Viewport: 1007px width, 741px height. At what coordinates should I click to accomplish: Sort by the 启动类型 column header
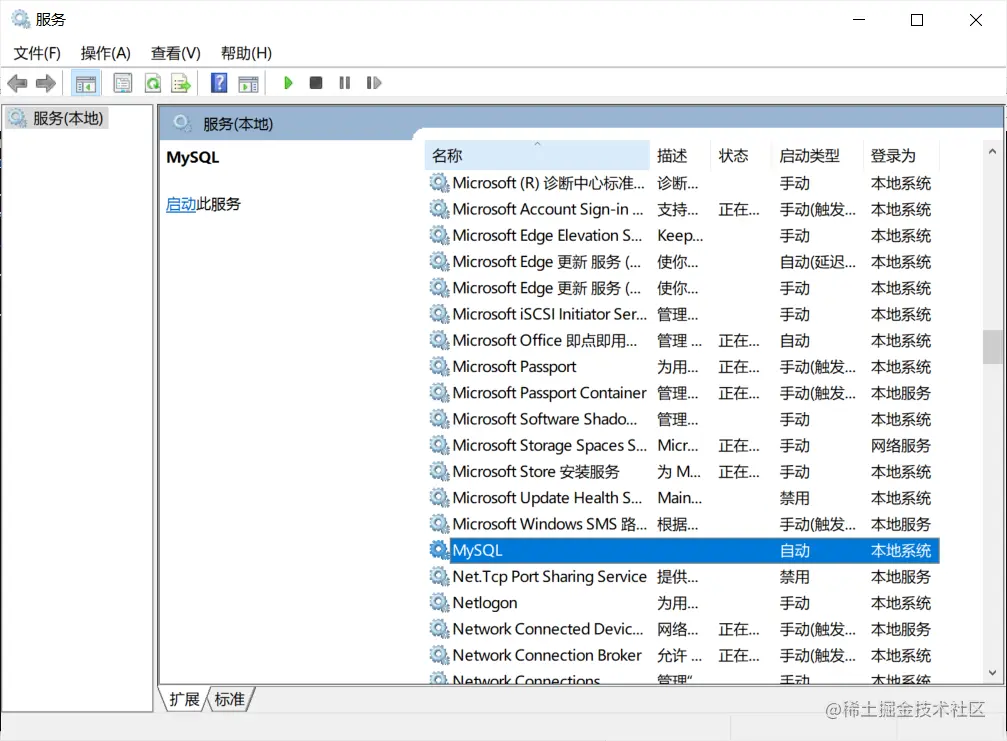817,155
